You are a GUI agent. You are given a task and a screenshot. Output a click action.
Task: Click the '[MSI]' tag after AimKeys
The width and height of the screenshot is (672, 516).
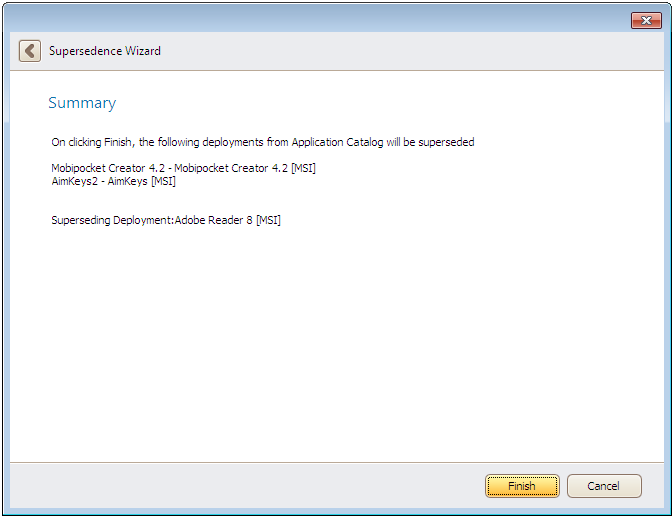(x=163, y=181)
